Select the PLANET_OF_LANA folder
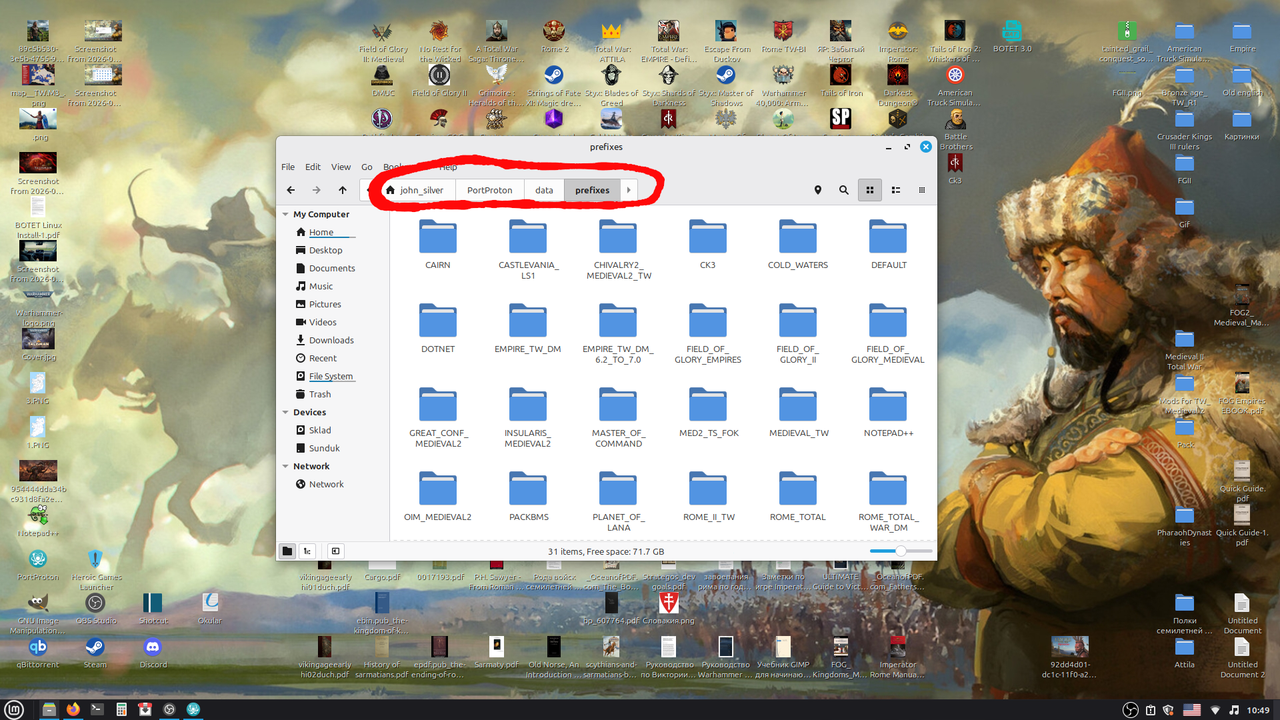 tap(618, 501)
